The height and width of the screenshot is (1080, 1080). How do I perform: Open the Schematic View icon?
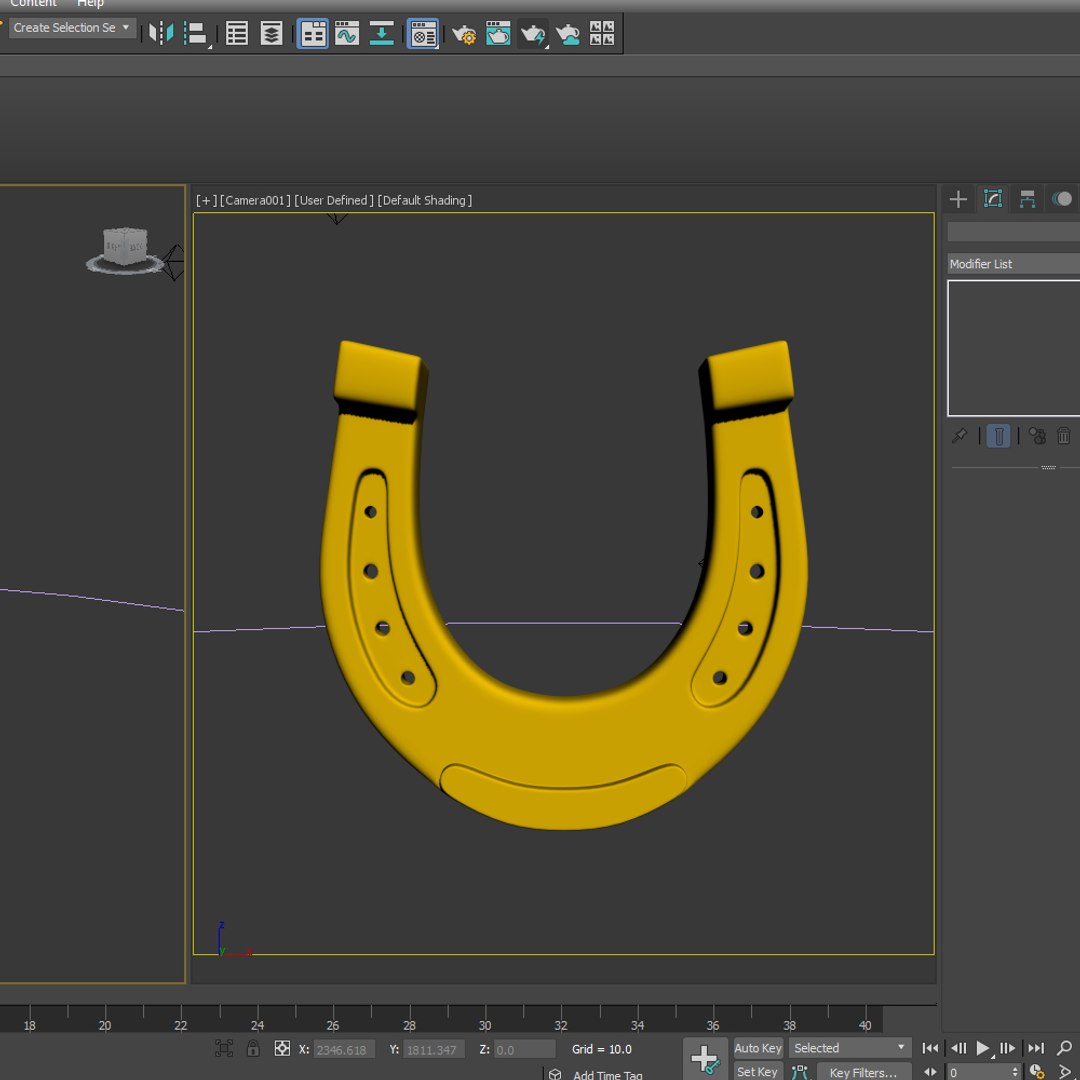(x=381, y=33)
